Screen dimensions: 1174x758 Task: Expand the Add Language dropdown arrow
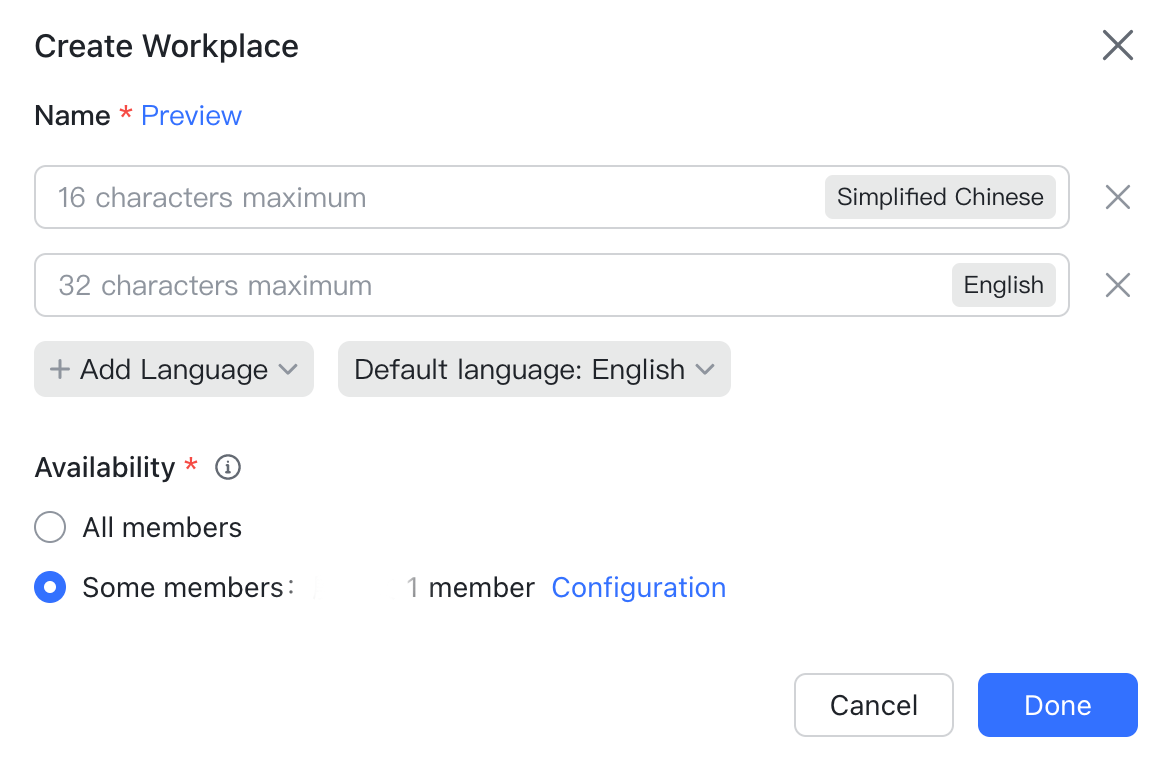(x=288, y=370)
